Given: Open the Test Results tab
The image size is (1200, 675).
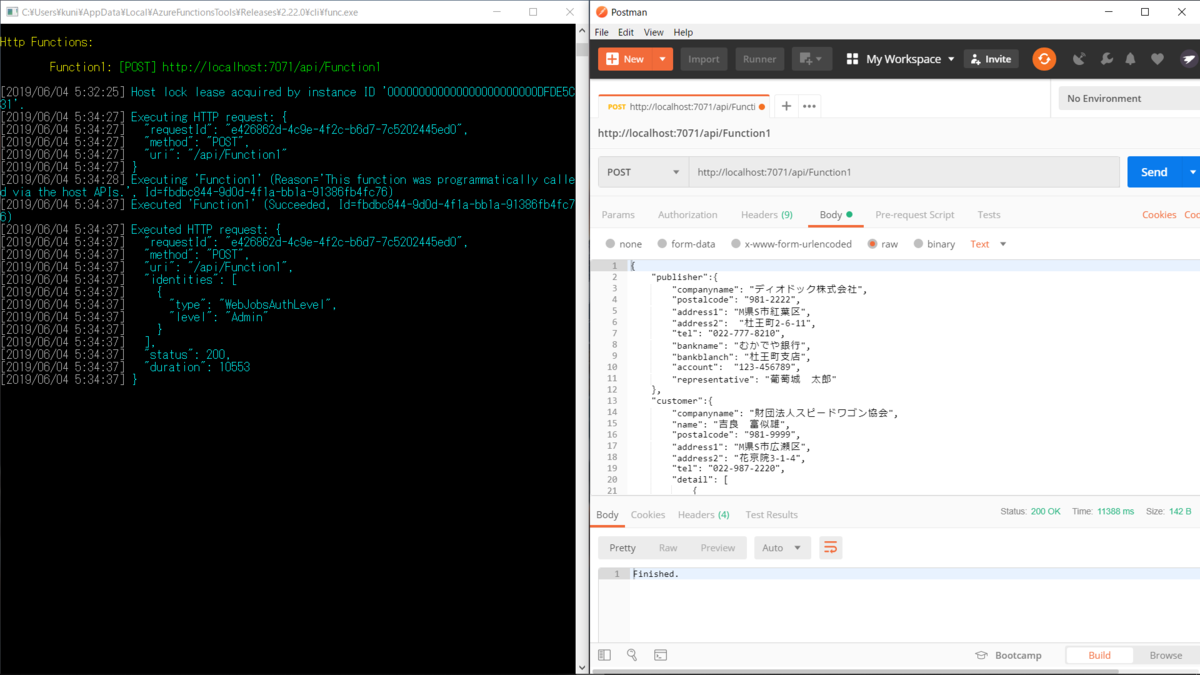Looking at the screenshot, I should (x=772, y=515).
